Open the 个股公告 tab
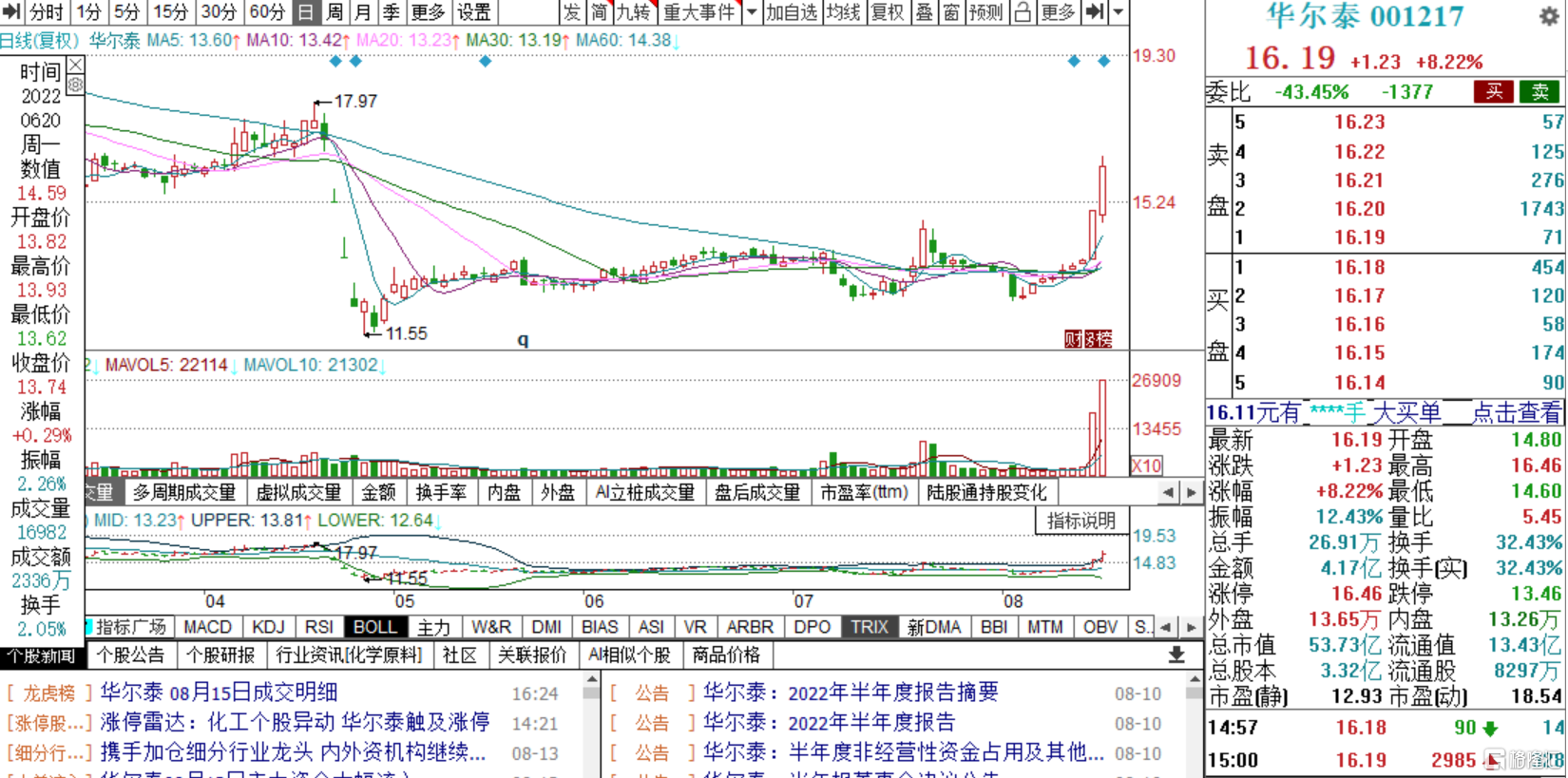 [x=131, y=655]
